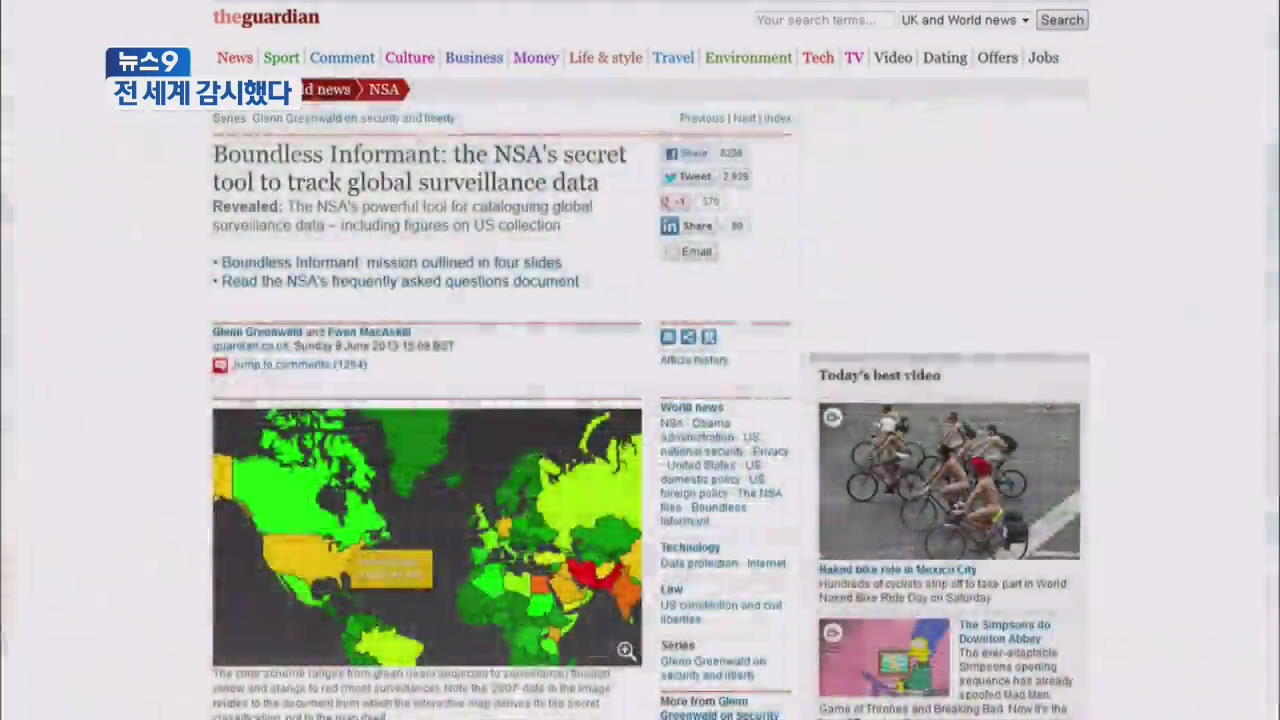The image size is (1280, 720).
Task: Click the Guardian logo
Action: coord(266,17)
